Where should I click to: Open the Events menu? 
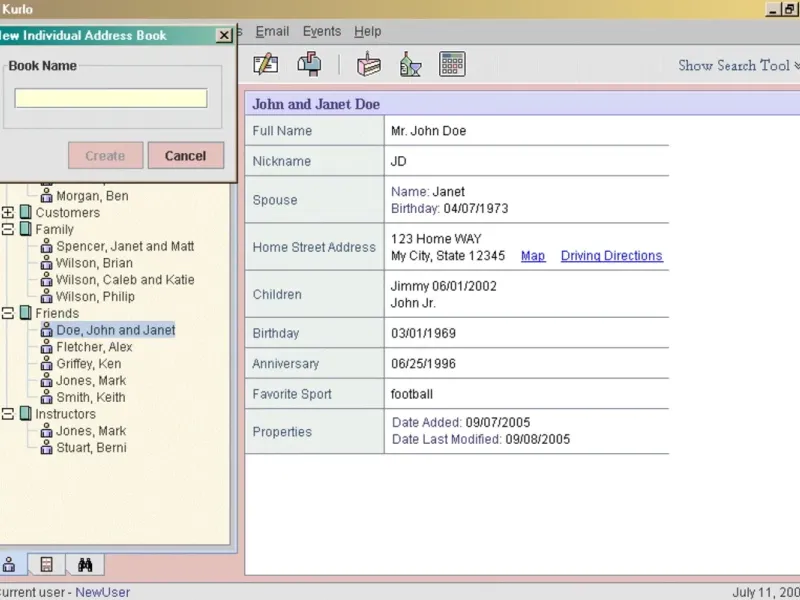pyautogui.click(x=322, y=32)
